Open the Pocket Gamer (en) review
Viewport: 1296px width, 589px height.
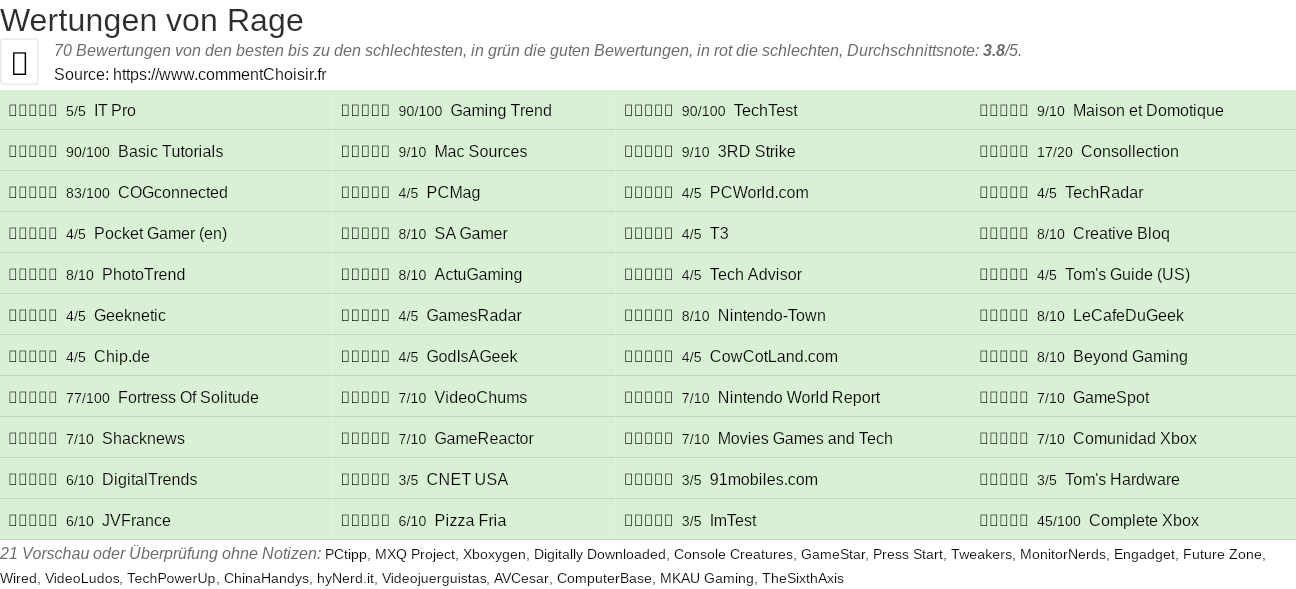(x=160, y=234)
